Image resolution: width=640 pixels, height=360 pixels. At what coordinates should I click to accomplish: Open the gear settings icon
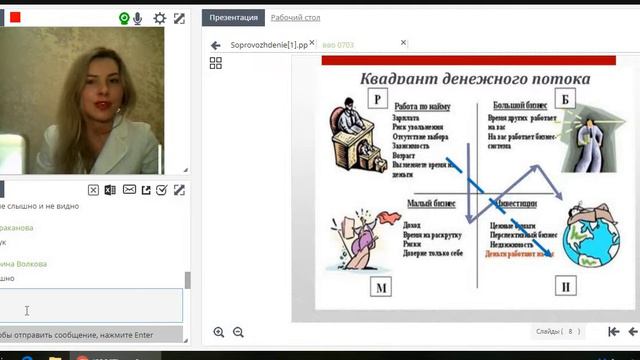(159, 18)
